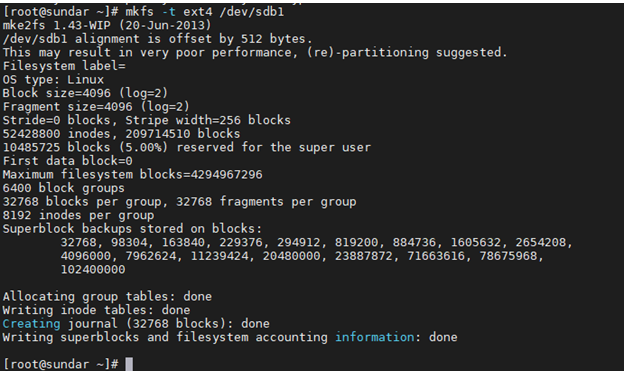Click the -t option in the command
Image resolution: width=626 pixels, height=371 pixels.
pos(168,12)
